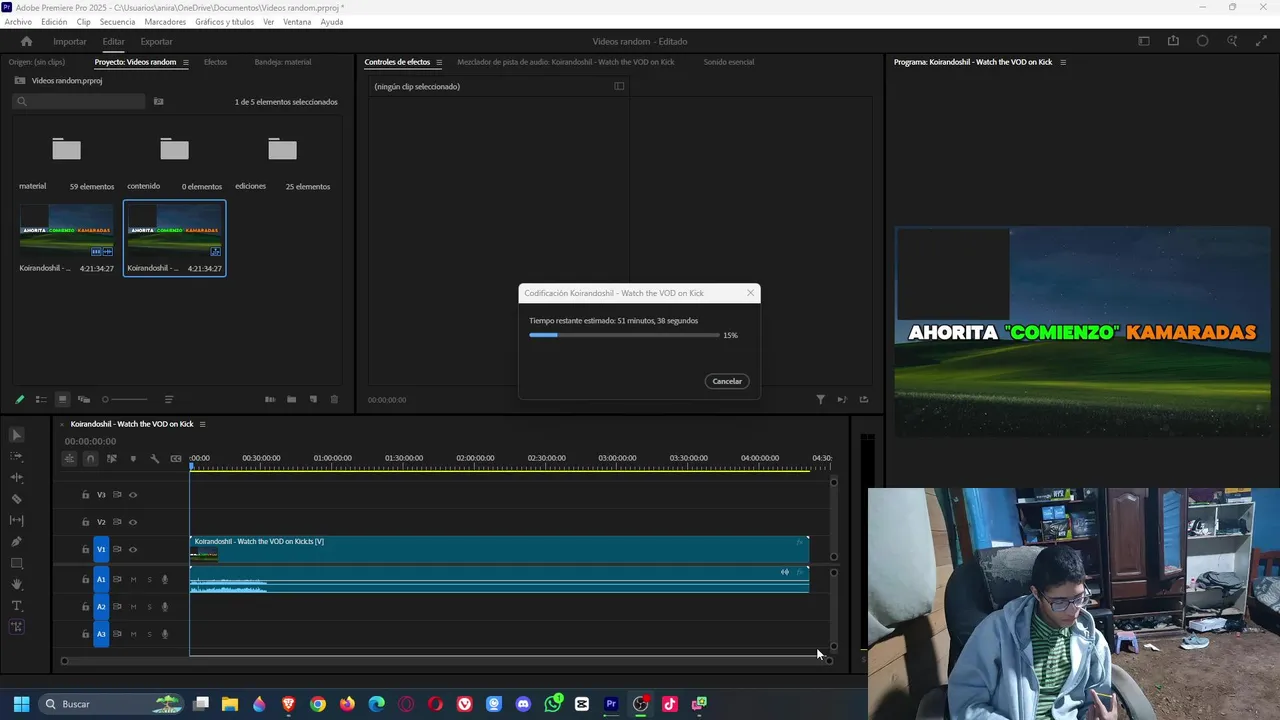Viewport: 1280px width, 720px height.
Task: Click the closed captions CC track icon
Action: [x=176, y=459]
